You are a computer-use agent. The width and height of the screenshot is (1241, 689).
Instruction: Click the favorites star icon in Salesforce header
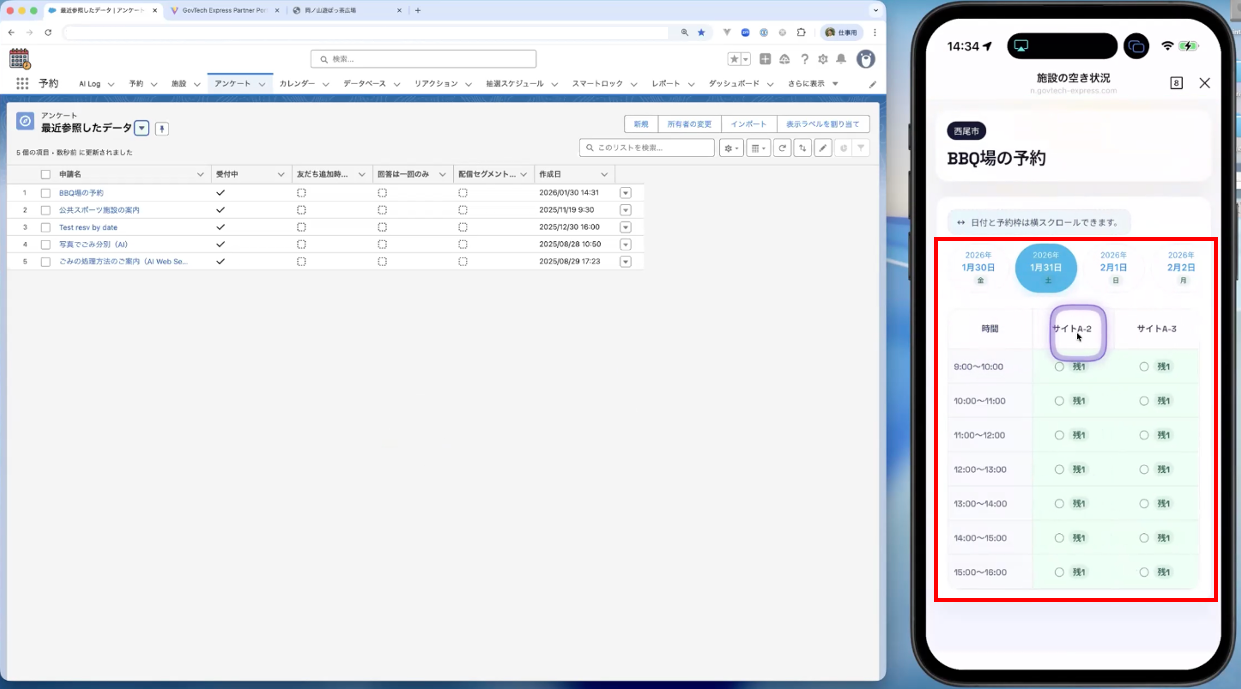coord(735,59)
